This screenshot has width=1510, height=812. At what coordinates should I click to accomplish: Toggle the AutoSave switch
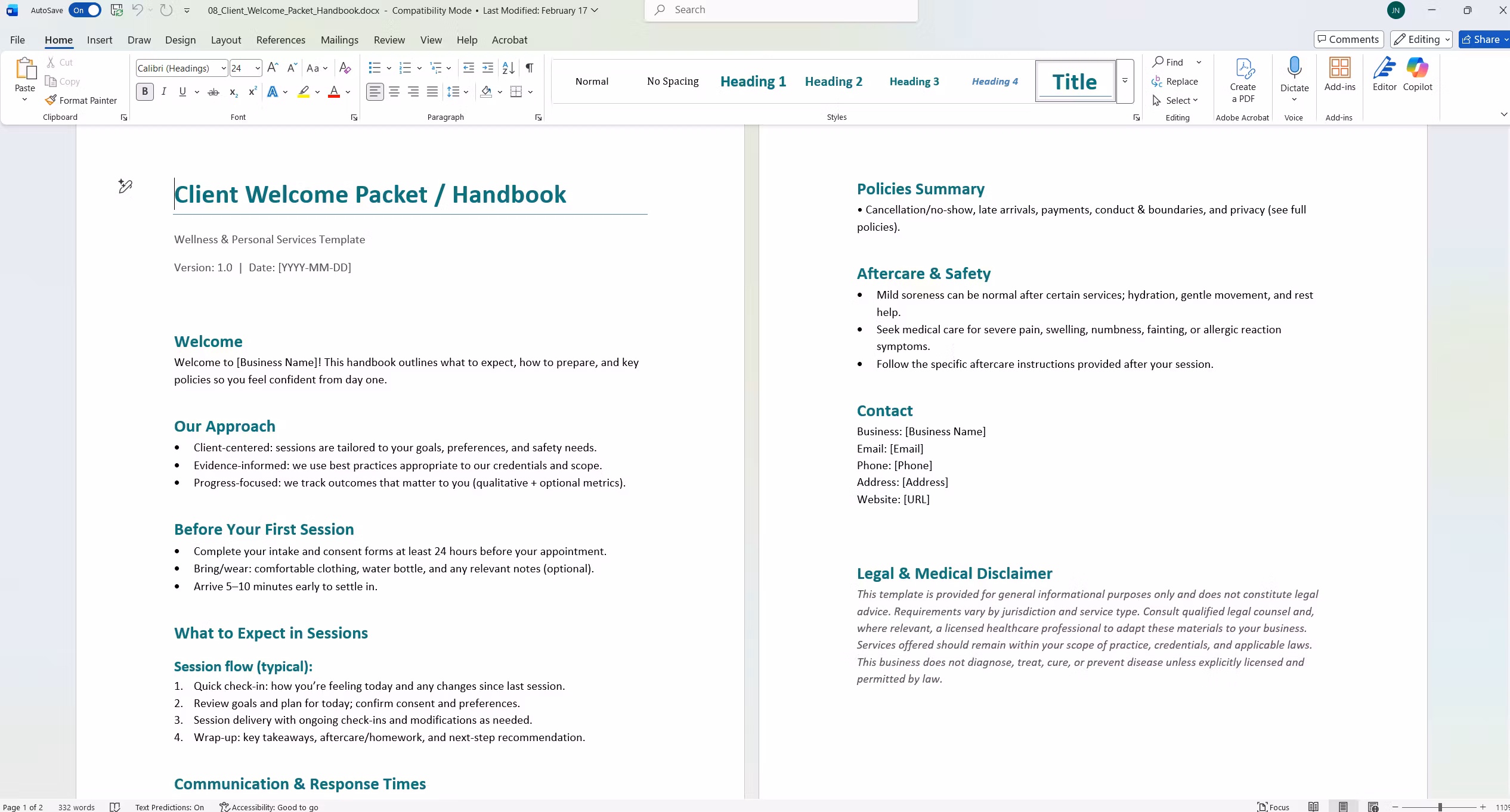pos(85,10)
